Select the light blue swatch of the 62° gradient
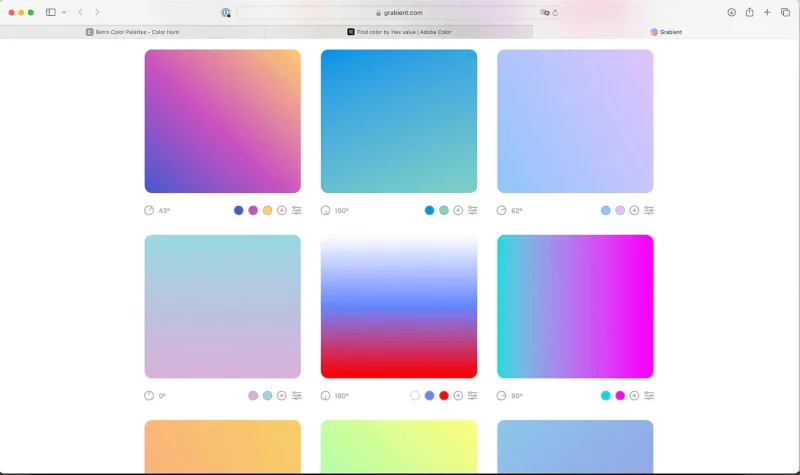 606,210
